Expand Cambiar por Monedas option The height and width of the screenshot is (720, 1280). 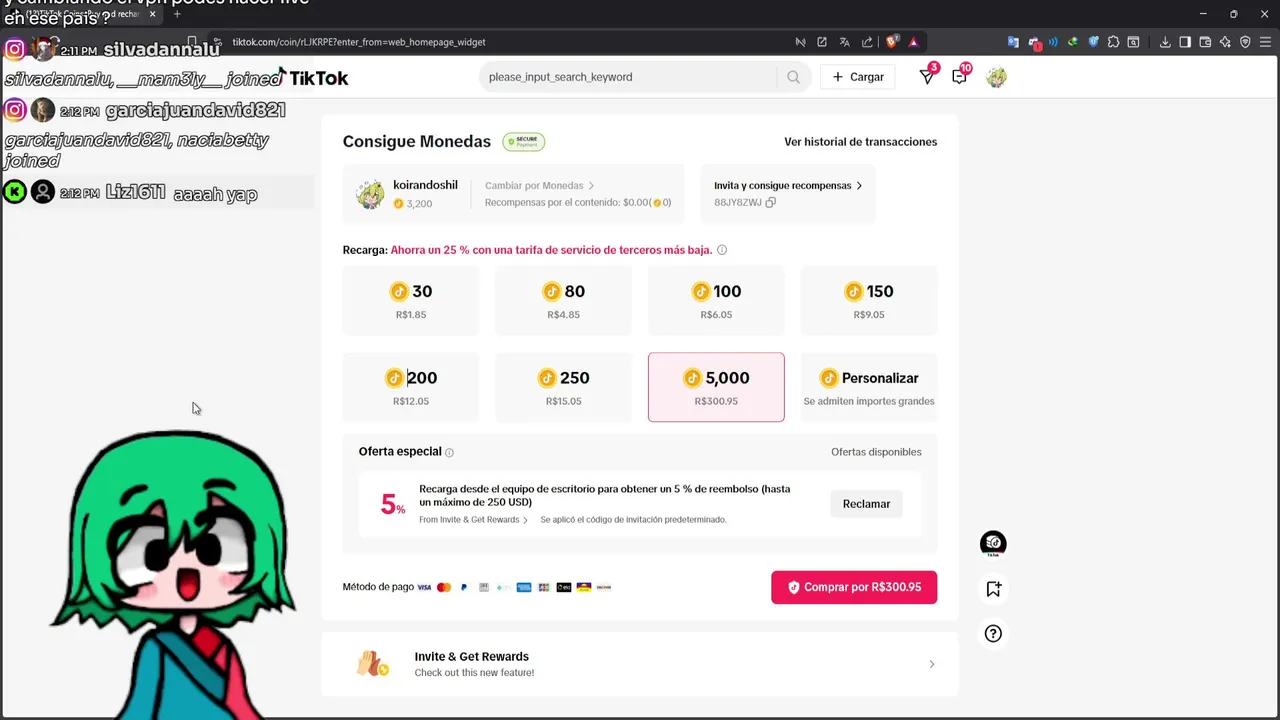(540, 185)
